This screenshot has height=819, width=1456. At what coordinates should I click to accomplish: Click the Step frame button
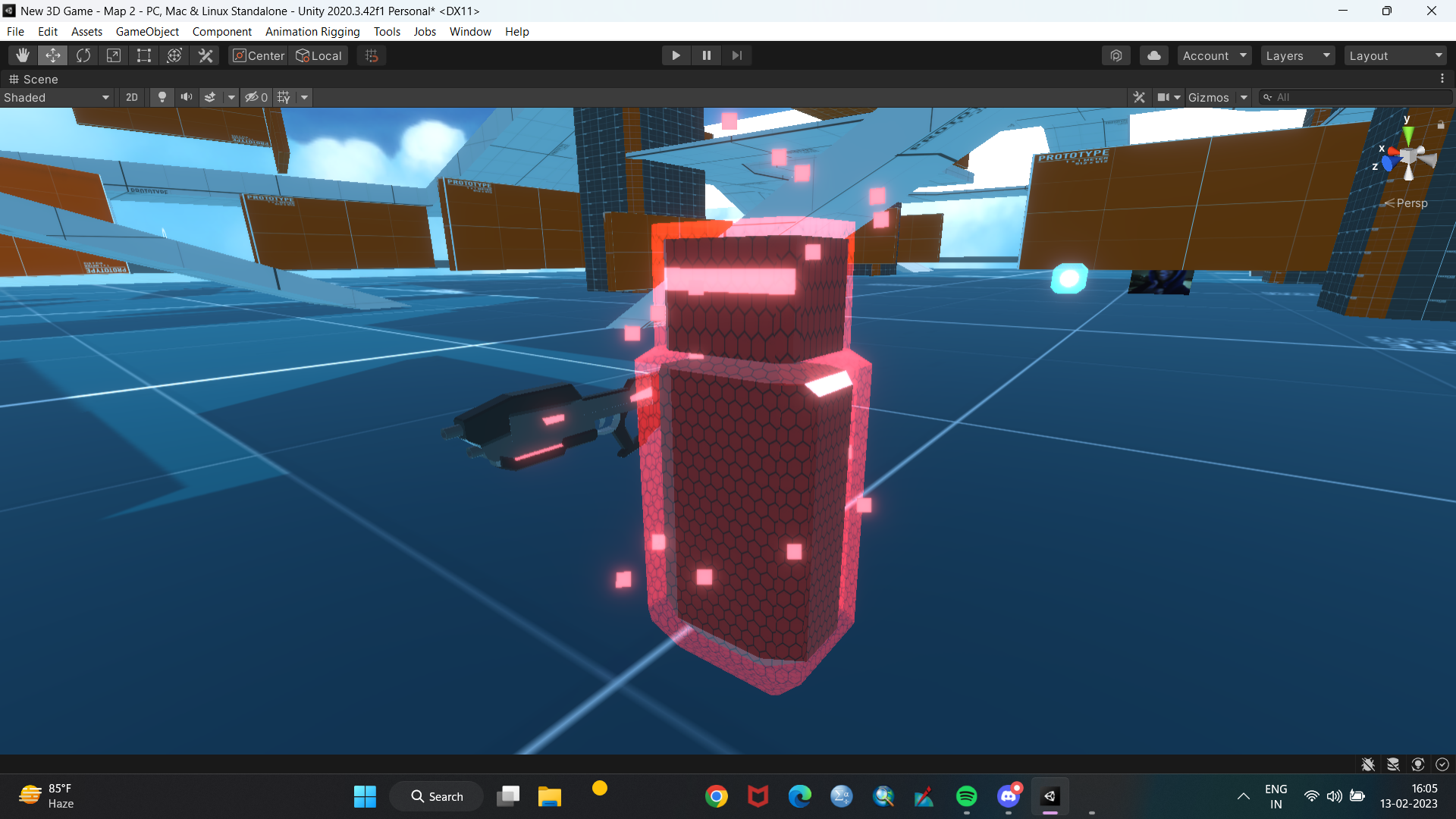coord(736,55)
